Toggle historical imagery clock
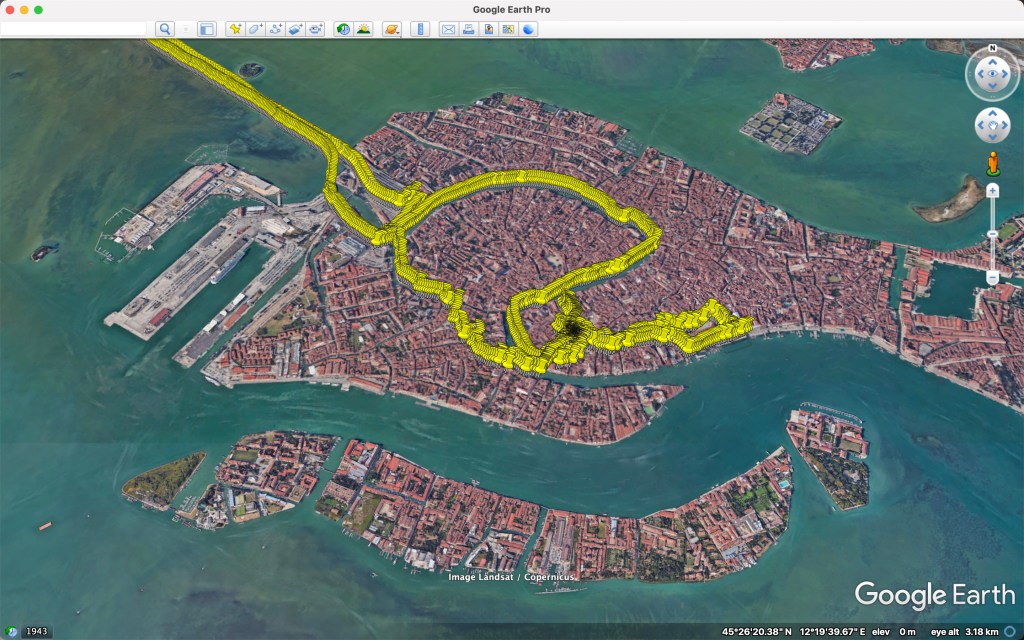 (x=343, y=29)
